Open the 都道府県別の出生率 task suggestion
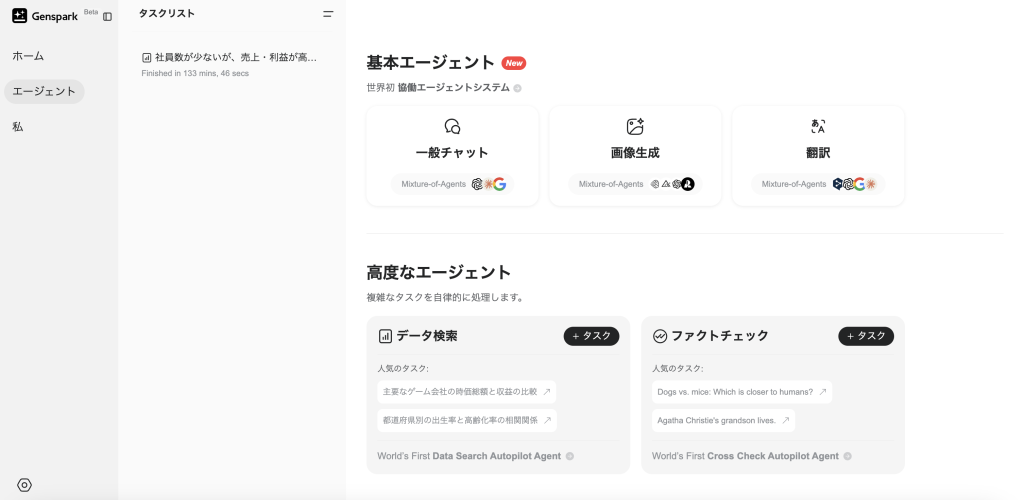1024x500 pixels. (x=466, y=420)
